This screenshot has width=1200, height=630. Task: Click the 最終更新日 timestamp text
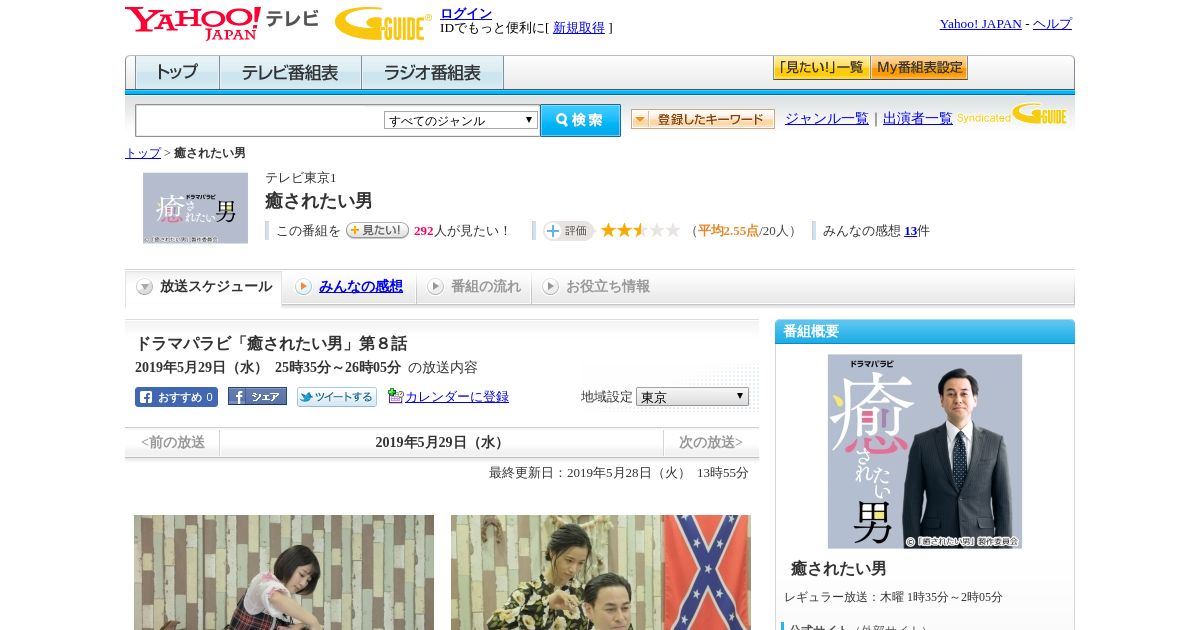click(x=619, y=473)
